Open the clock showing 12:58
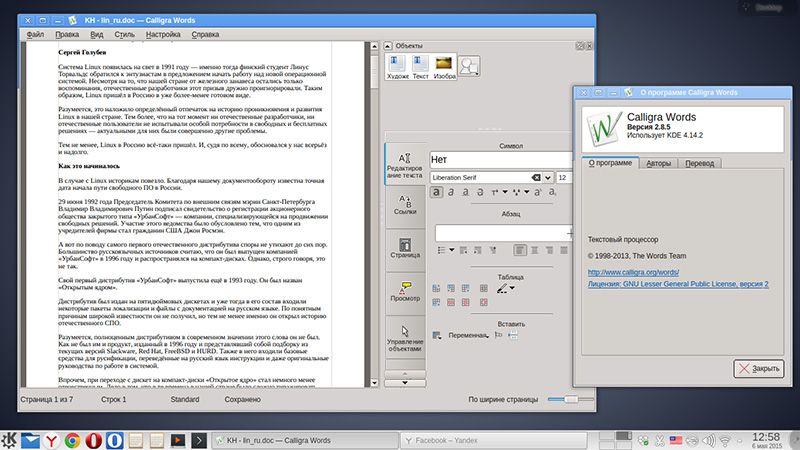The width and height of the screenshot is (800, 450). coord(766,440)
